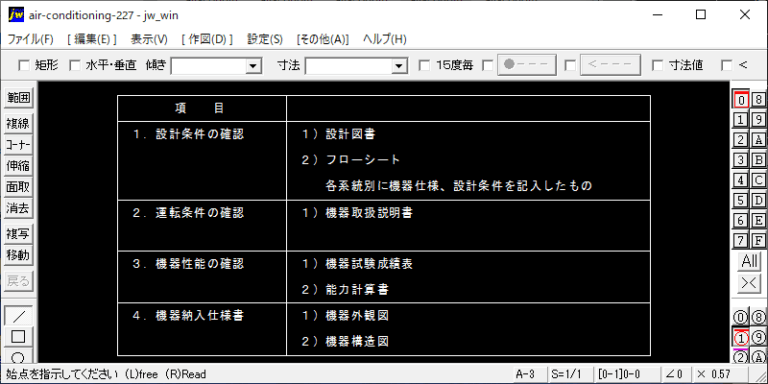This screenshot has height=384, width=768.
Task: Open the 作図(D) menu
Action: pos(207,40)
